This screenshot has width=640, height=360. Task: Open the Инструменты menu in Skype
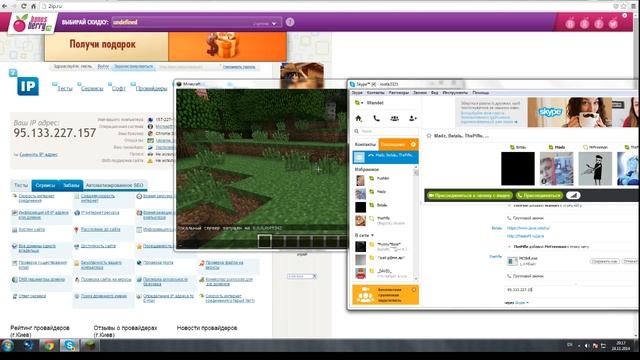455,93
